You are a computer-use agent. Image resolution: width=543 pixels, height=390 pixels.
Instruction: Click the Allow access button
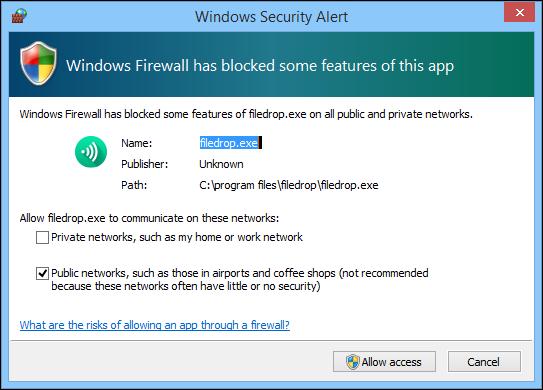pyautogui.click(x=384, y=362)
